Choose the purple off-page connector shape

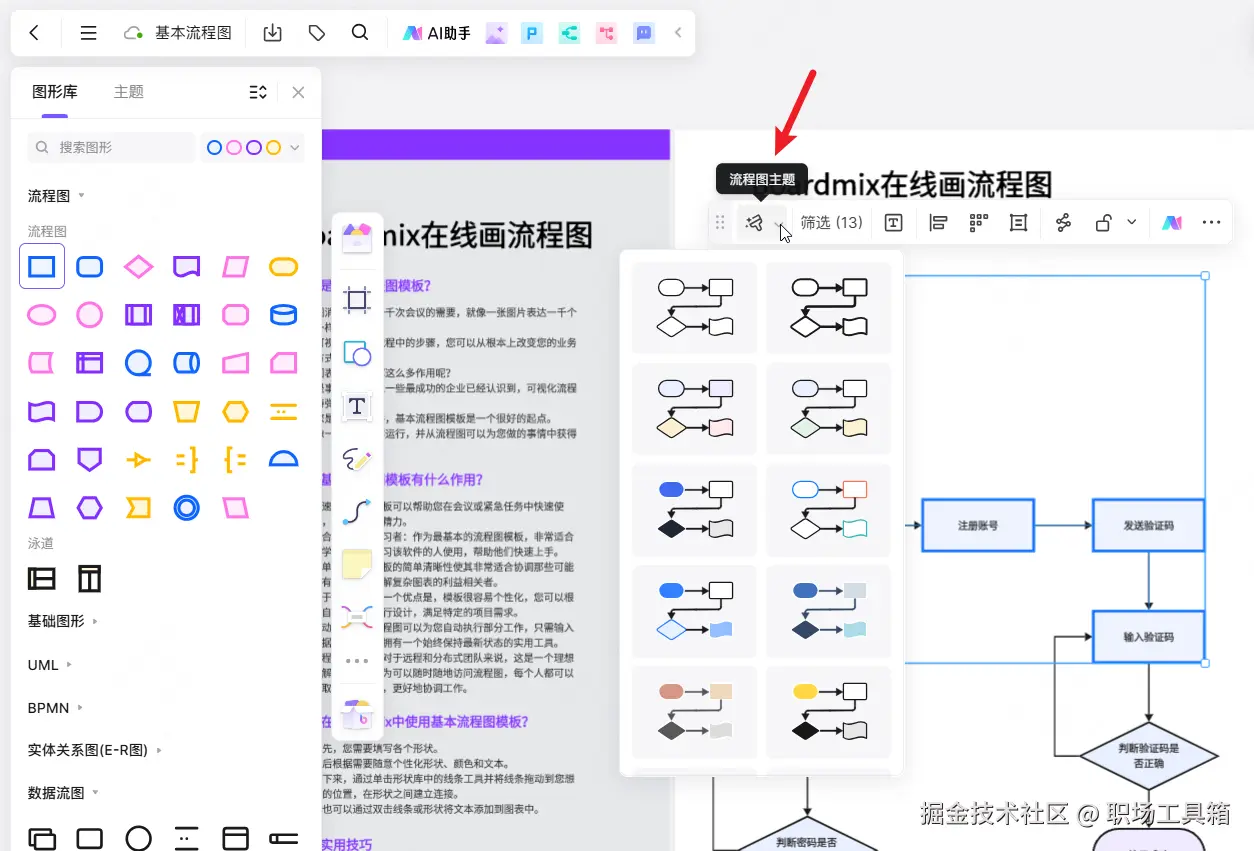[x=90, y=459]
